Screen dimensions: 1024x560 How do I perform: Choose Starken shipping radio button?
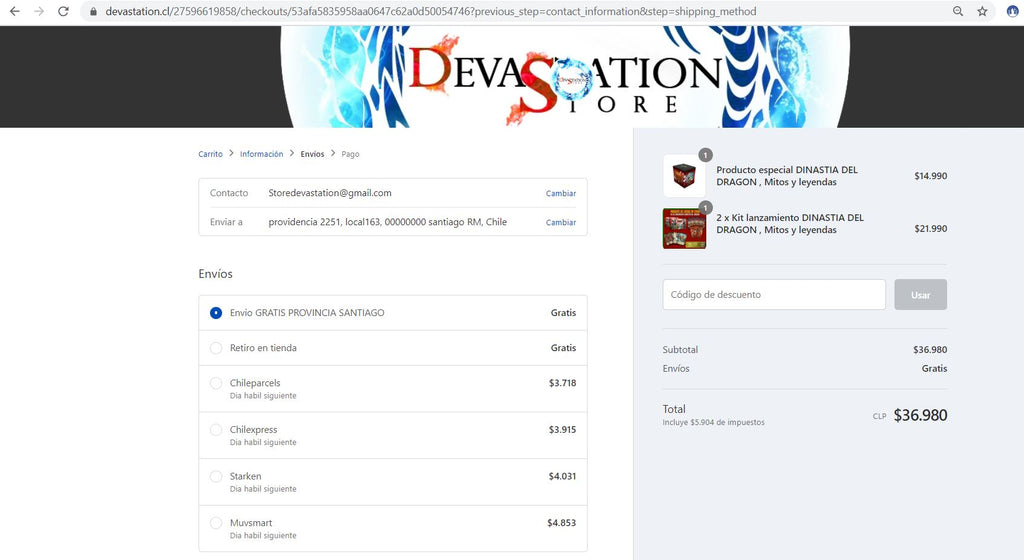point(216,476)
